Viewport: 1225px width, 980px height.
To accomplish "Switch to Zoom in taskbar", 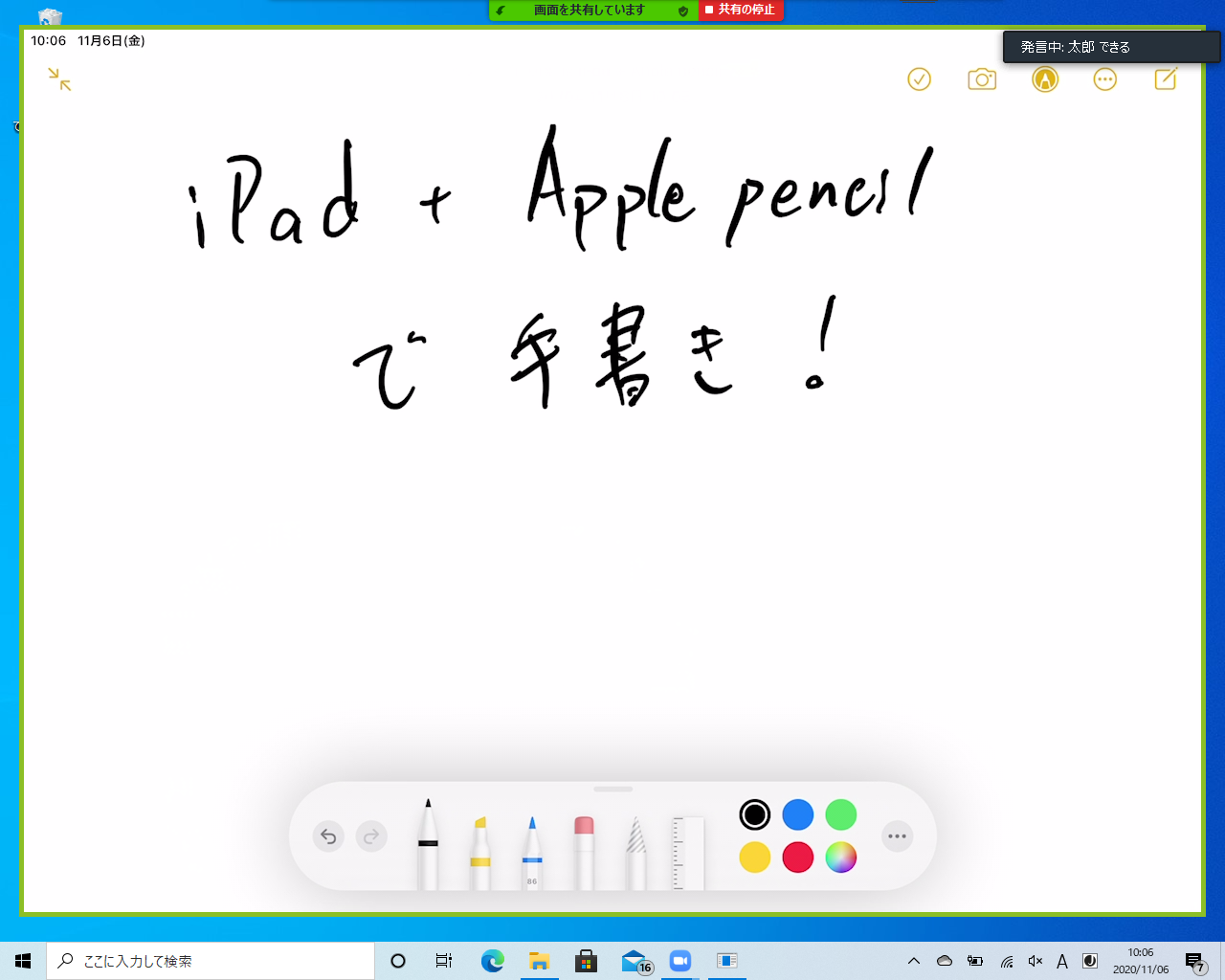I will [680, 961].
